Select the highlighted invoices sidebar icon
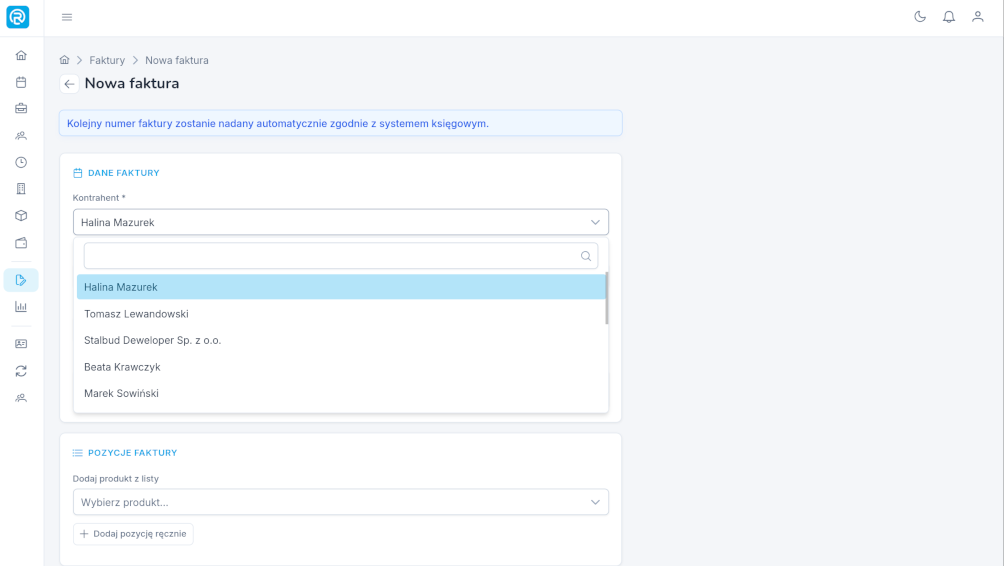The height and width of the screenshot is (566, 1006). pyautogui.click(x=21, y=280)
